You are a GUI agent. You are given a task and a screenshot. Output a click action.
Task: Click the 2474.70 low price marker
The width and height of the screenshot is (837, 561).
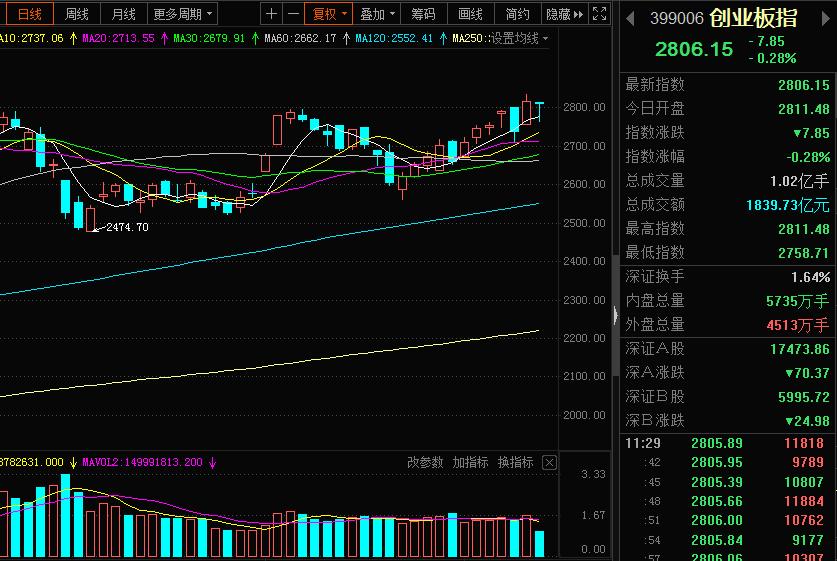click(x=127, y=227)
